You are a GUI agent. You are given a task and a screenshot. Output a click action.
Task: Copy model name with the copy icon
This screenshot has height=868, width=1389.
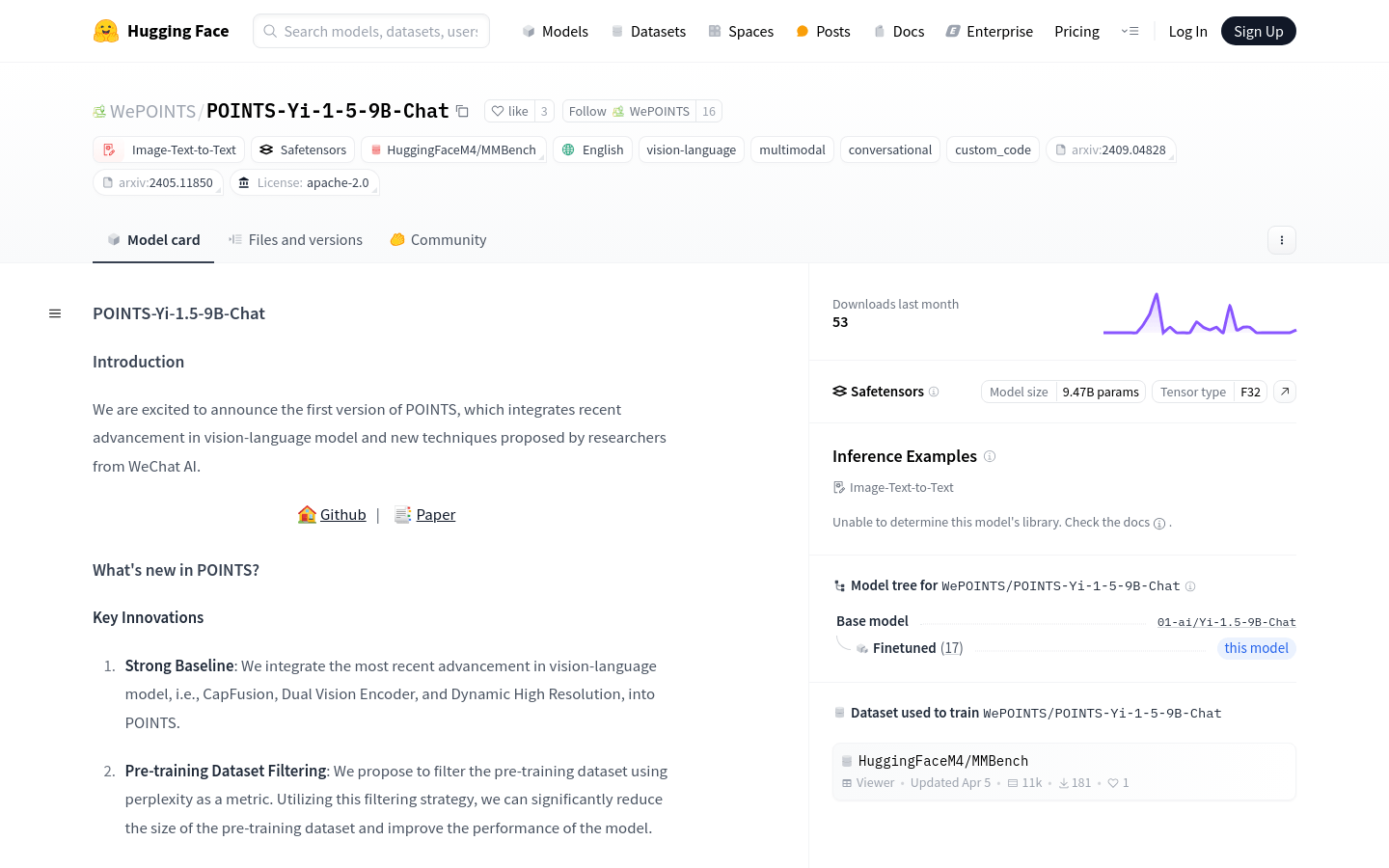point(462,112)
